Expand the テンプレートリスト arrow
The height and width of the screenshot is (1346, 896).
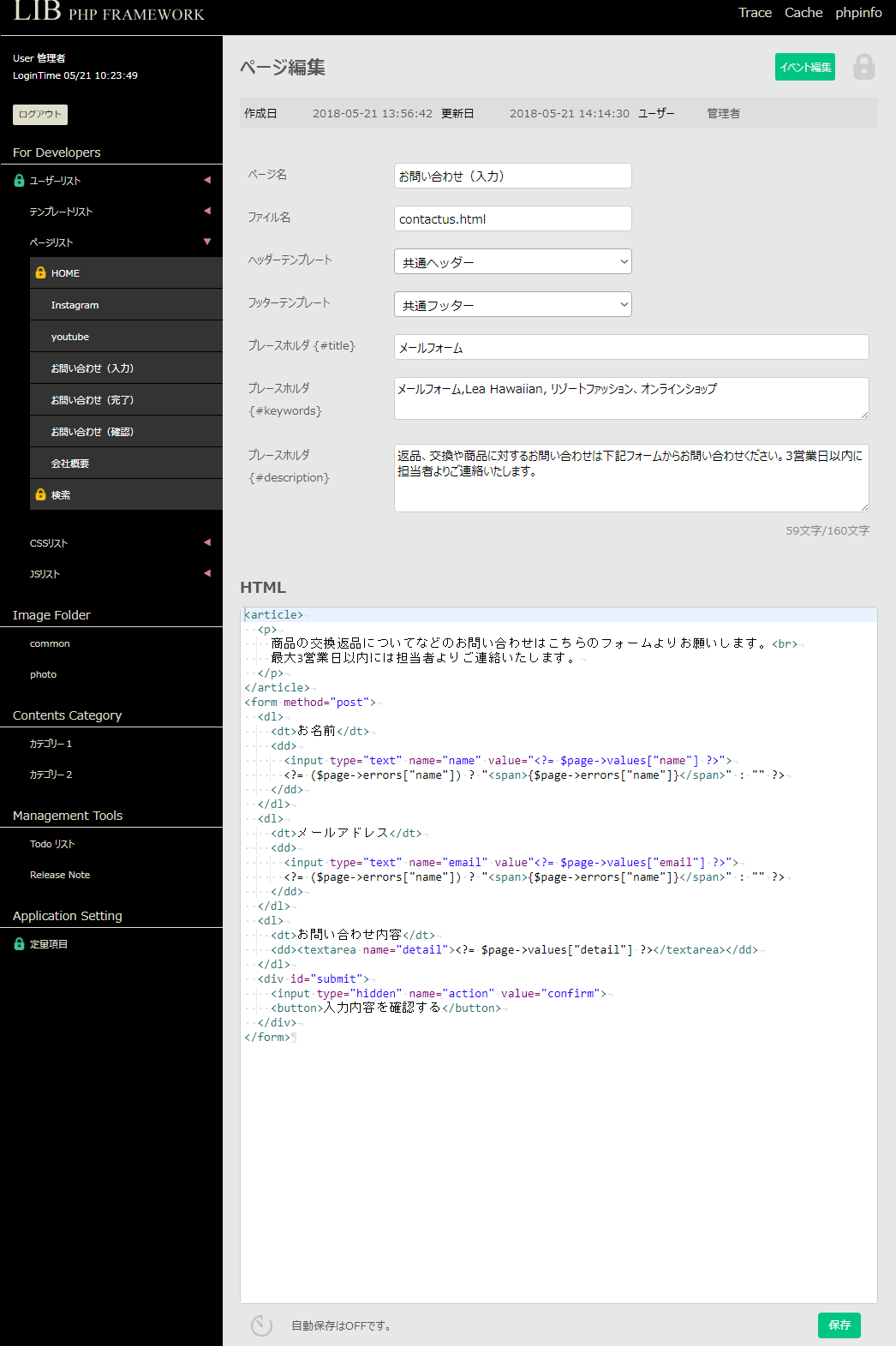click(x=206, y=211)
